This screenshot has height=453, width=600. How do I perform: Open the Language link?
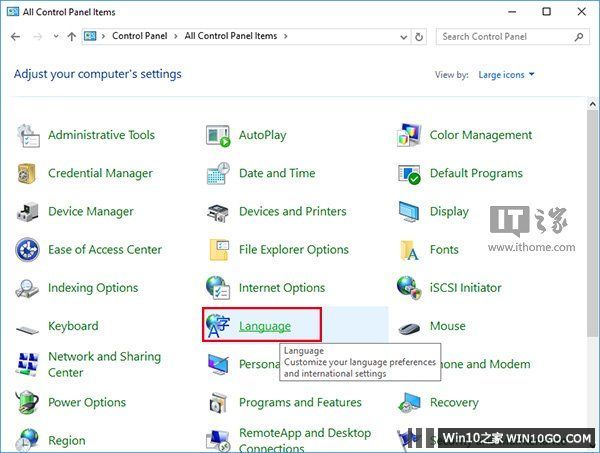pos(265,326)
